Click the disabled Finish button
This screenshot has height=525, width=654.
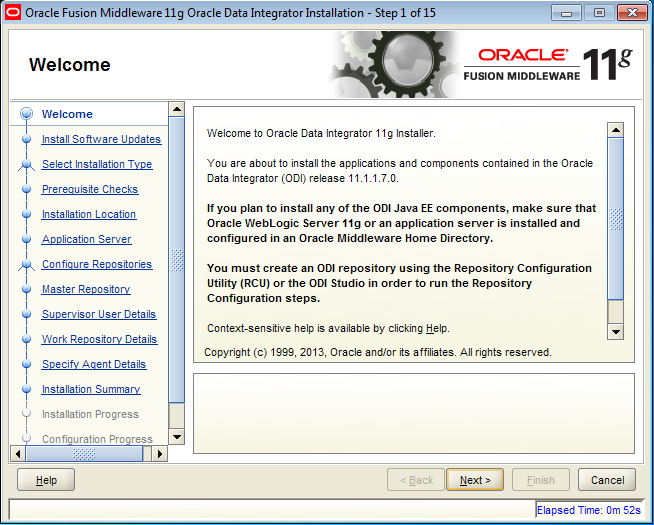pyautogui.click(x=541, y=480)
